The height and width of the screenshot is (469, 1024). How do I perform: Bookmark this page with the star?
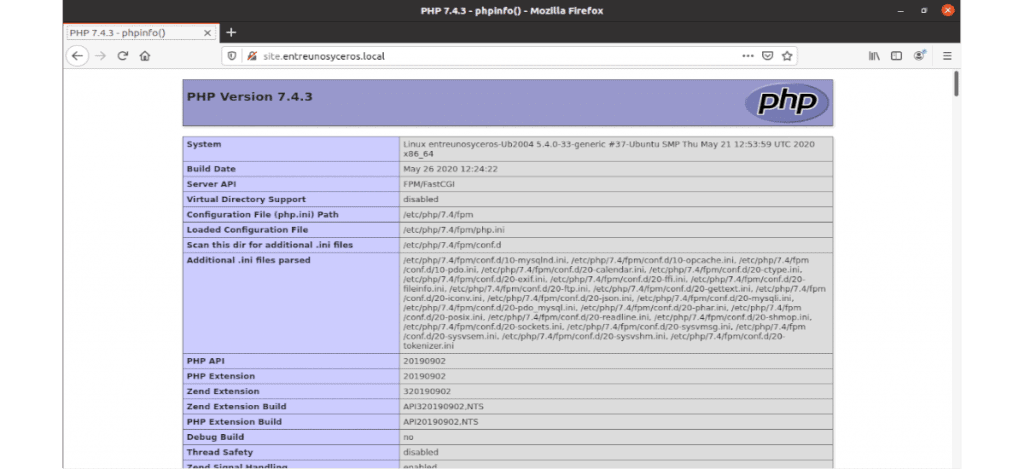tap(787, 56)
